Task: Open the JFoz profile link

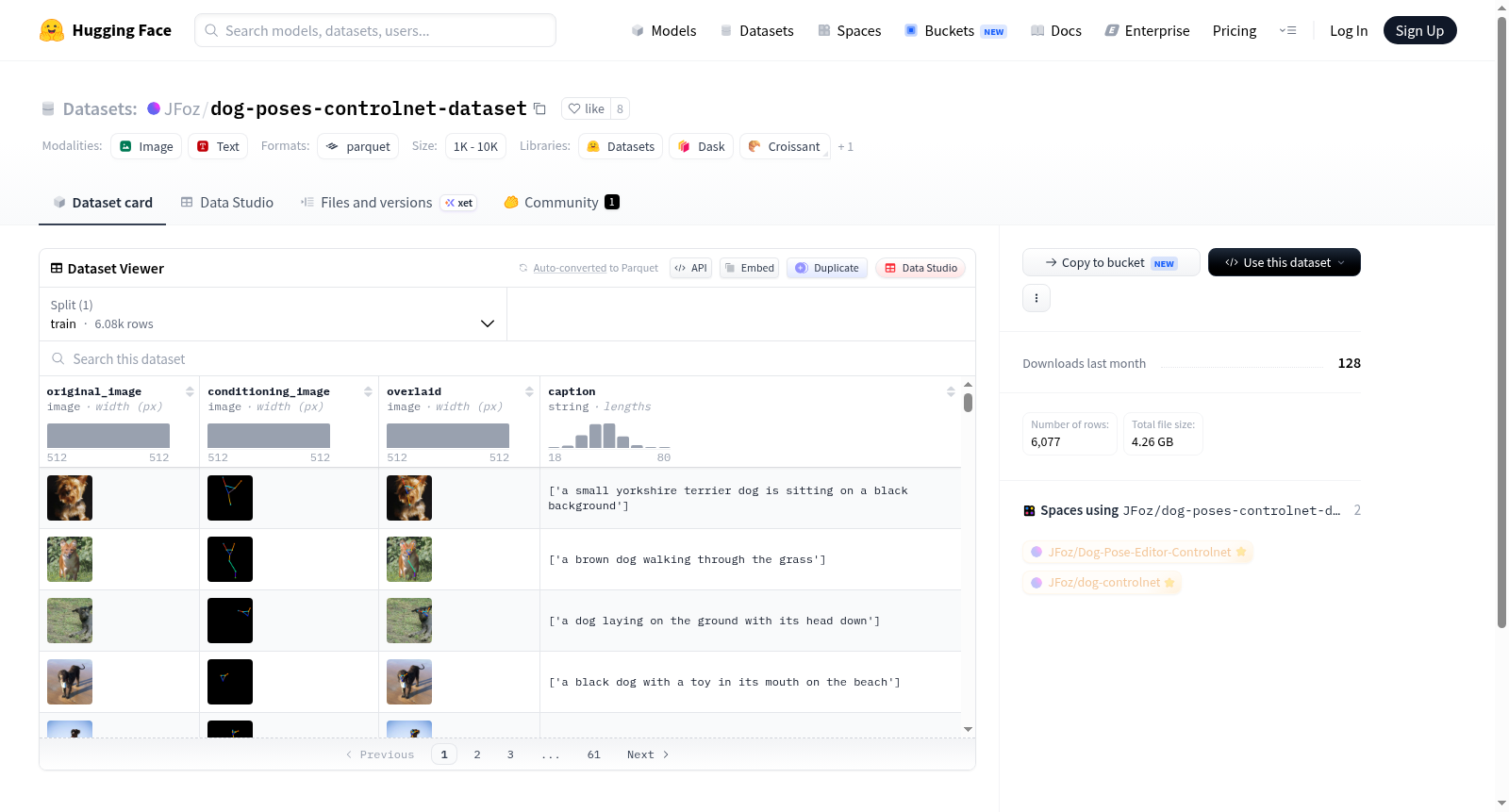Action: click(182, 108)
